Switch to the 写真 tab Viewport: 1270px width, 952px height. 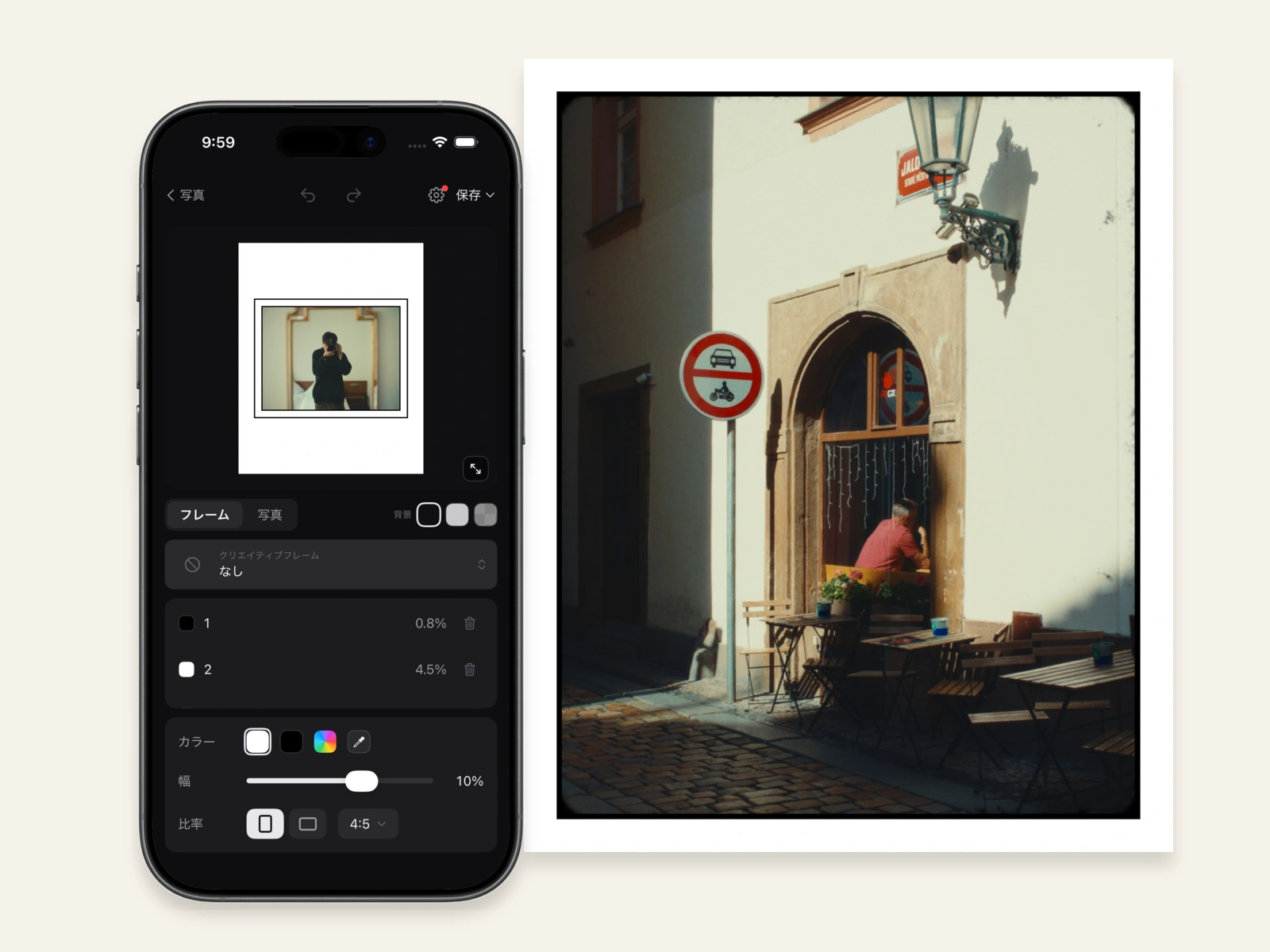point(270,515)
